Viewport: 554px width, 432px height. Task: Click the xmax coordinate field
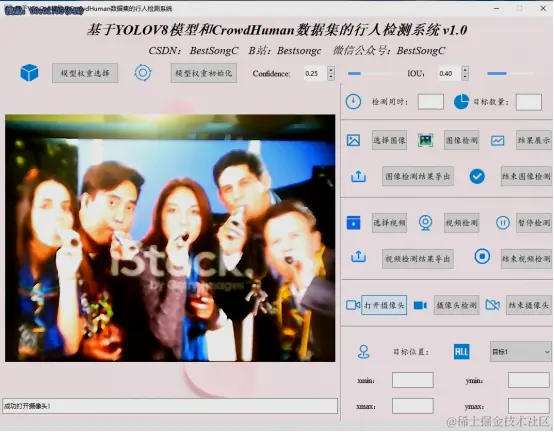[413, 406]
